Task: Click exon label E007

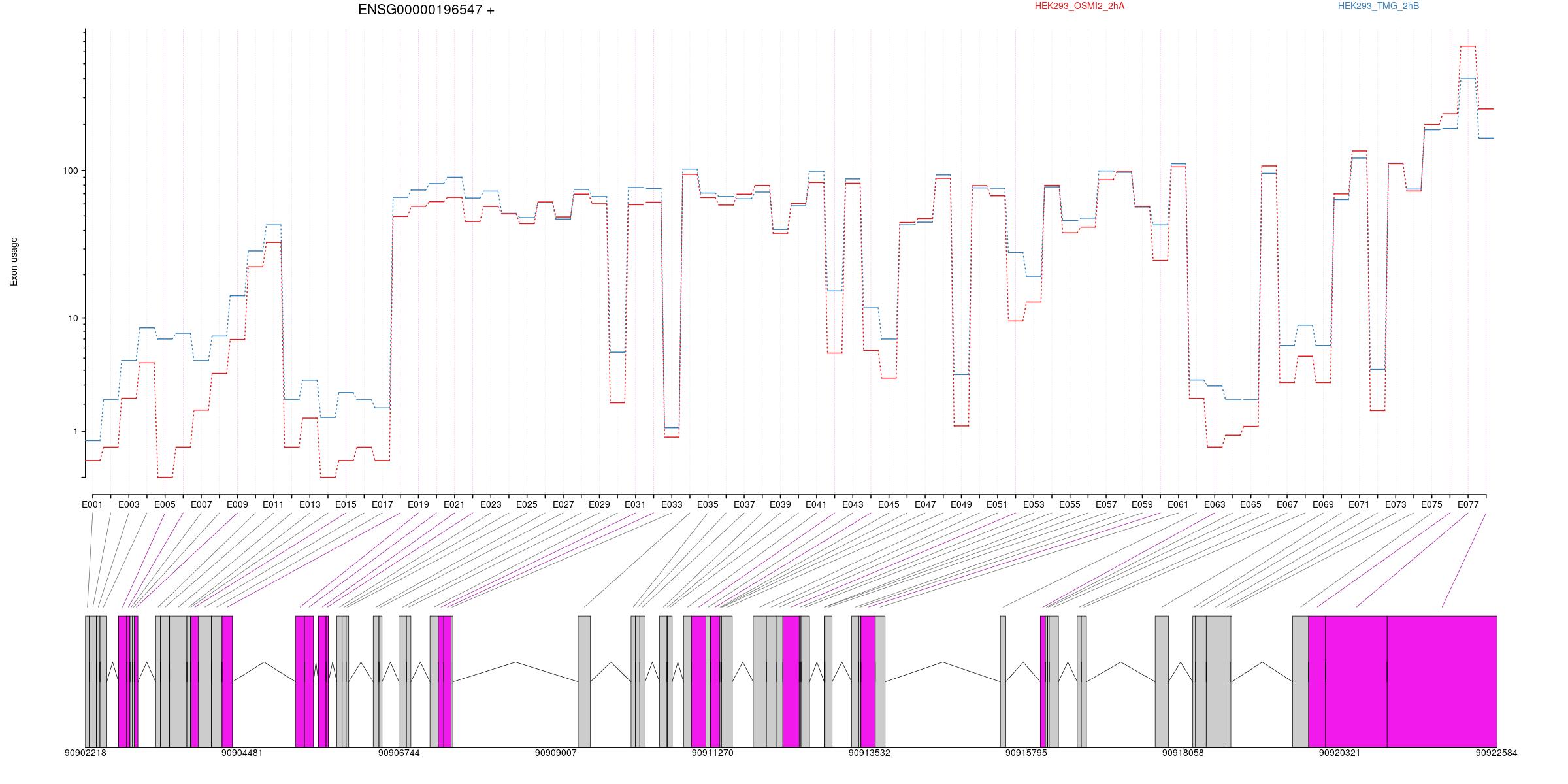Action: coord(201,504)
